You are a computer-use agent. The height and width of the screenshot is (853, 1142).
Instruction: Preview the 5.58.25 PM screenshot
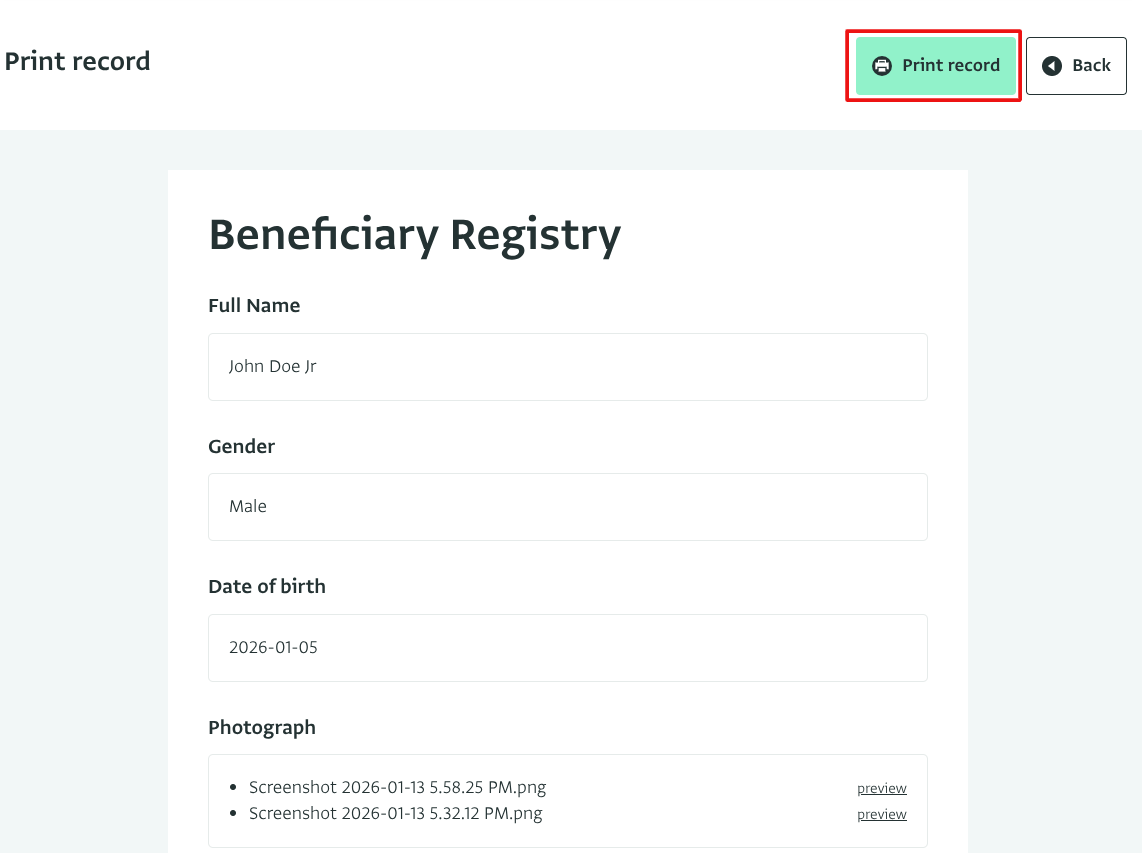coord(881,788)
